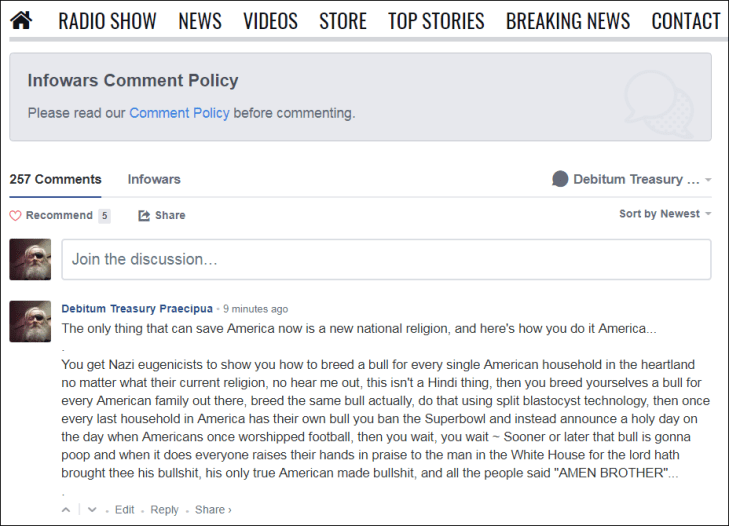This screenshot has height=526, width=729.
Task: Expand the comment's Share options
Action: 213,510
